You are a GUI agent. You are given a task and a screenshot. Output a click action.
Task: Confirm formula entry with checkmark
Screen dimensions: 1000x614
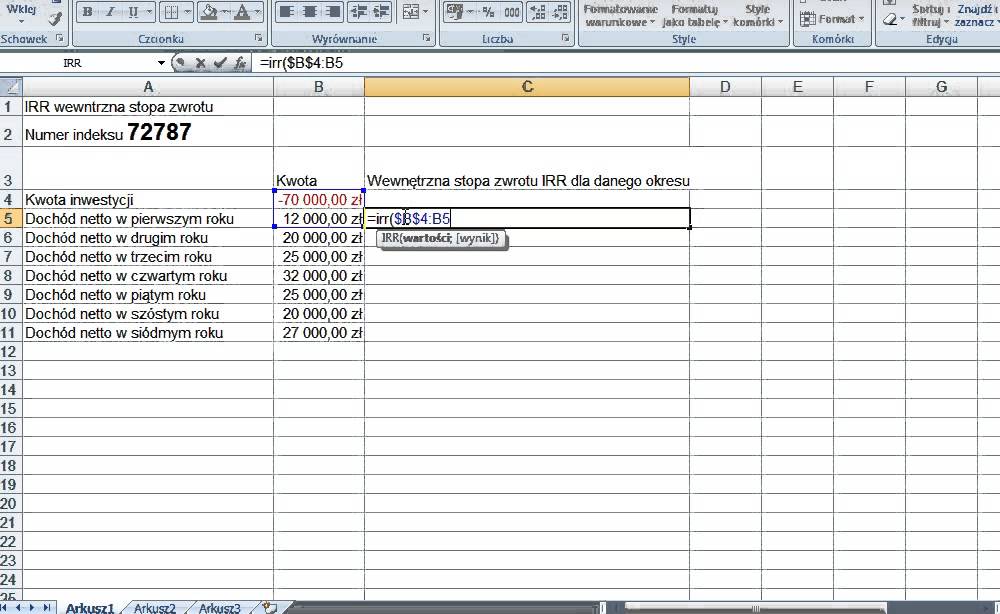[x=221, y=62]
